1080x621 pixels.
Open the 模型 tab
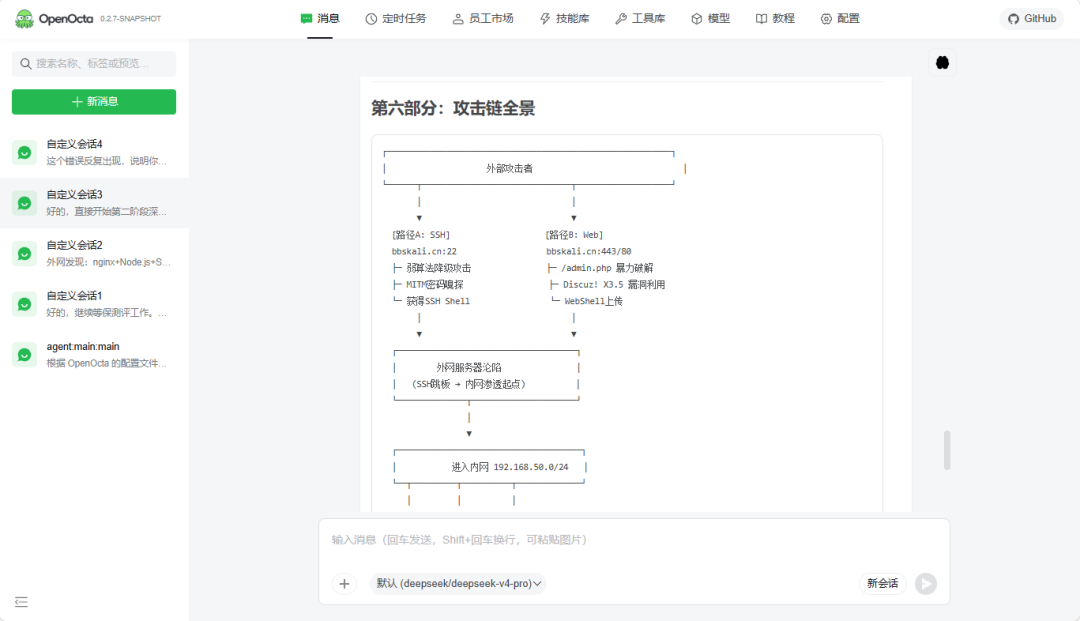710,19
